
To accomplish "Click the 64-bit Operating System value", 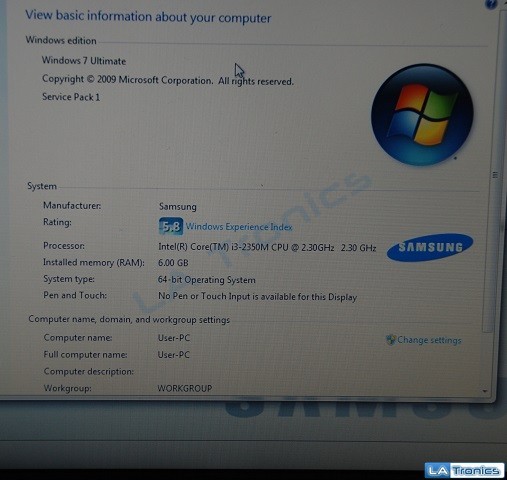I will tap(207, 280).
